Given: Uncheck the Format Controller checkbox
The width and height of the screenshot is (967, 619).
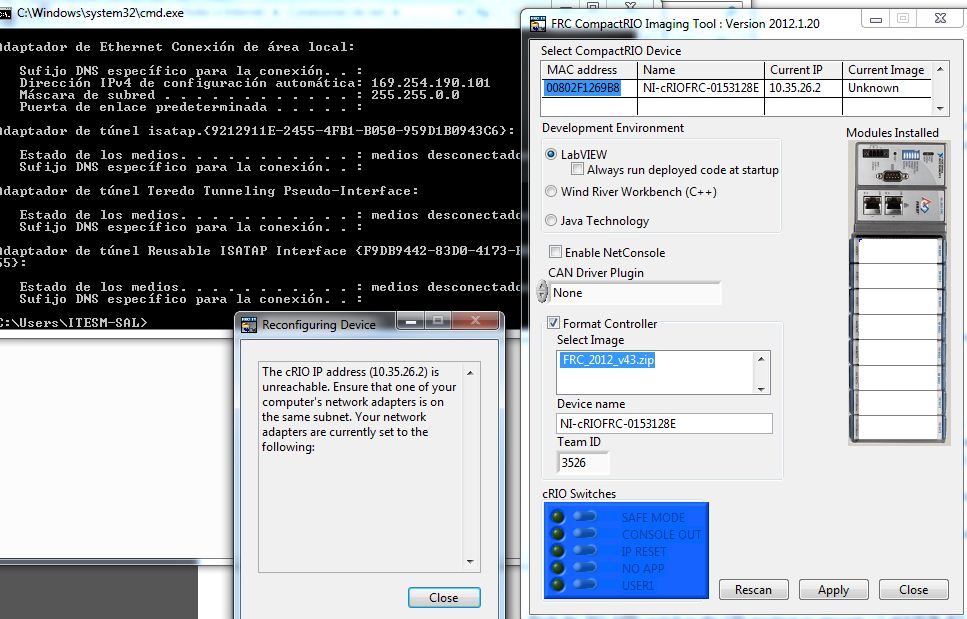Looking at the screenshot, I should pyautogui.click(x=554, y=322).
